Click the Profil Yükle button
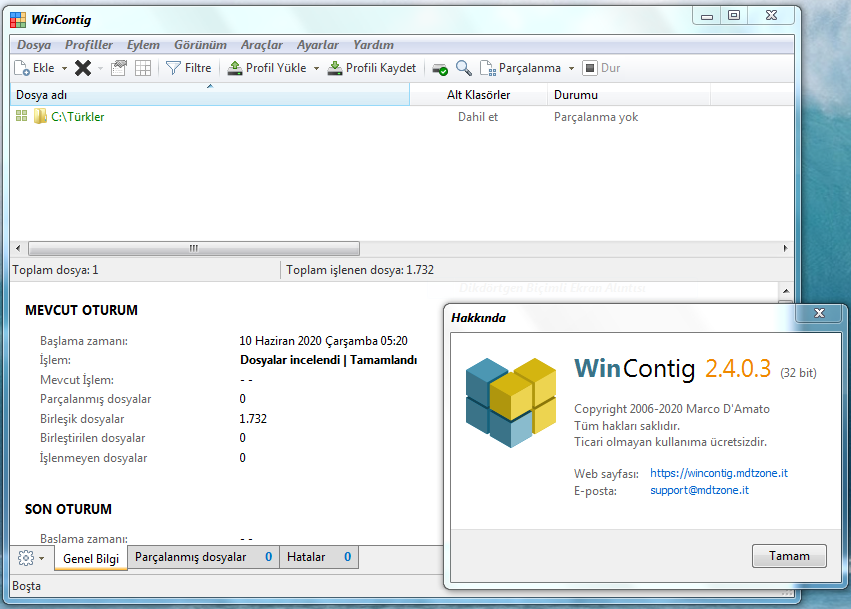Image resolution: width=851 pixels, height=609 pixels. click(x=266, y=68)
